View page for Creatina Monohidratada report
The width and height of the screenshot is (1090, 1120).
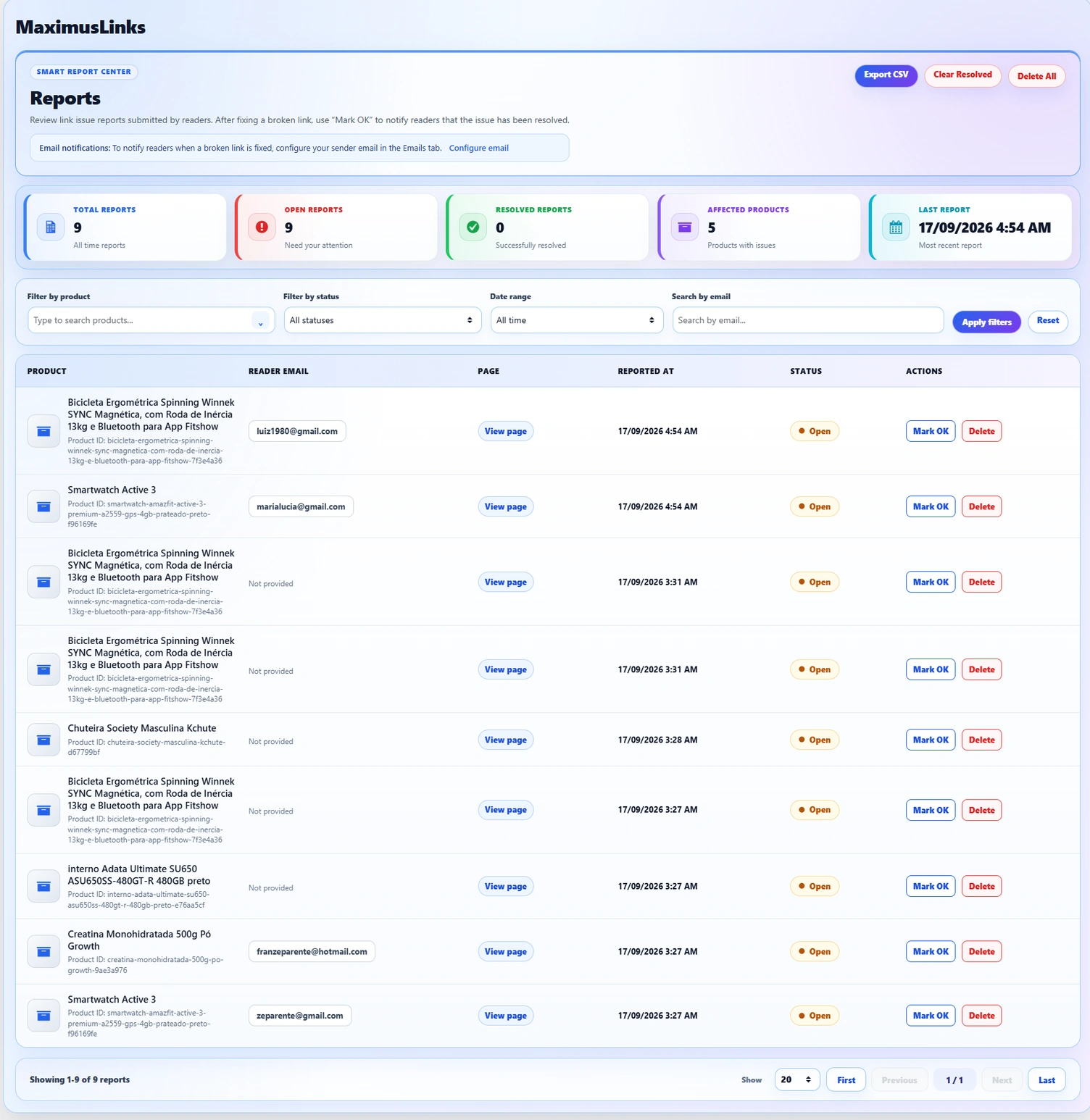click(x=506, y=951)
